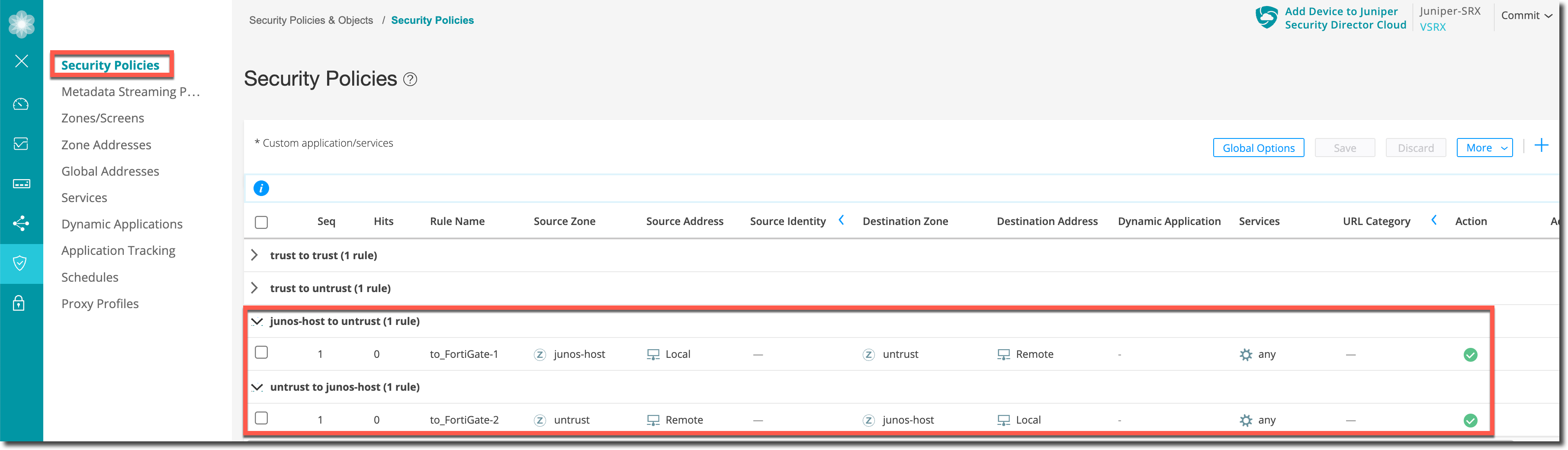Open the More dropdown menu
The image size is (1568, 450).
point(1484,148)
